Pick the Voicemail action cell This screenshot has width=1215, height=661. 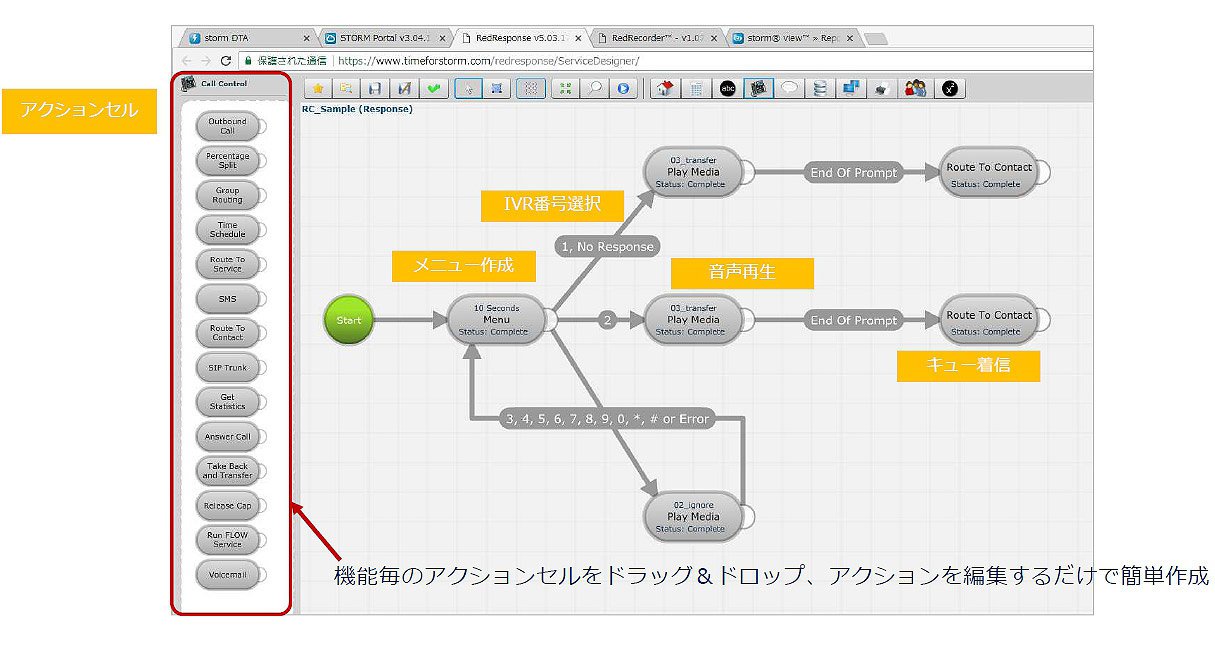pos(227,575)
